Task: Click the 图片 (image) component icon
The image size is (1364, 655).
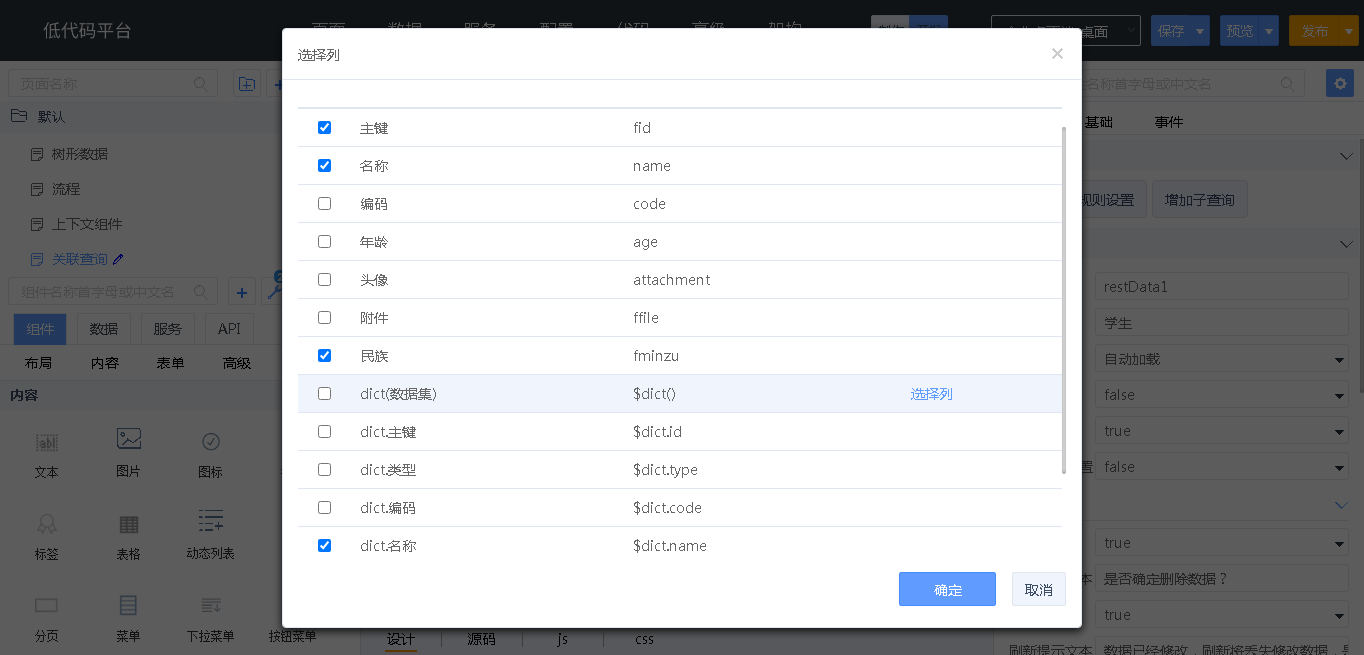Action: coord(128,440)
